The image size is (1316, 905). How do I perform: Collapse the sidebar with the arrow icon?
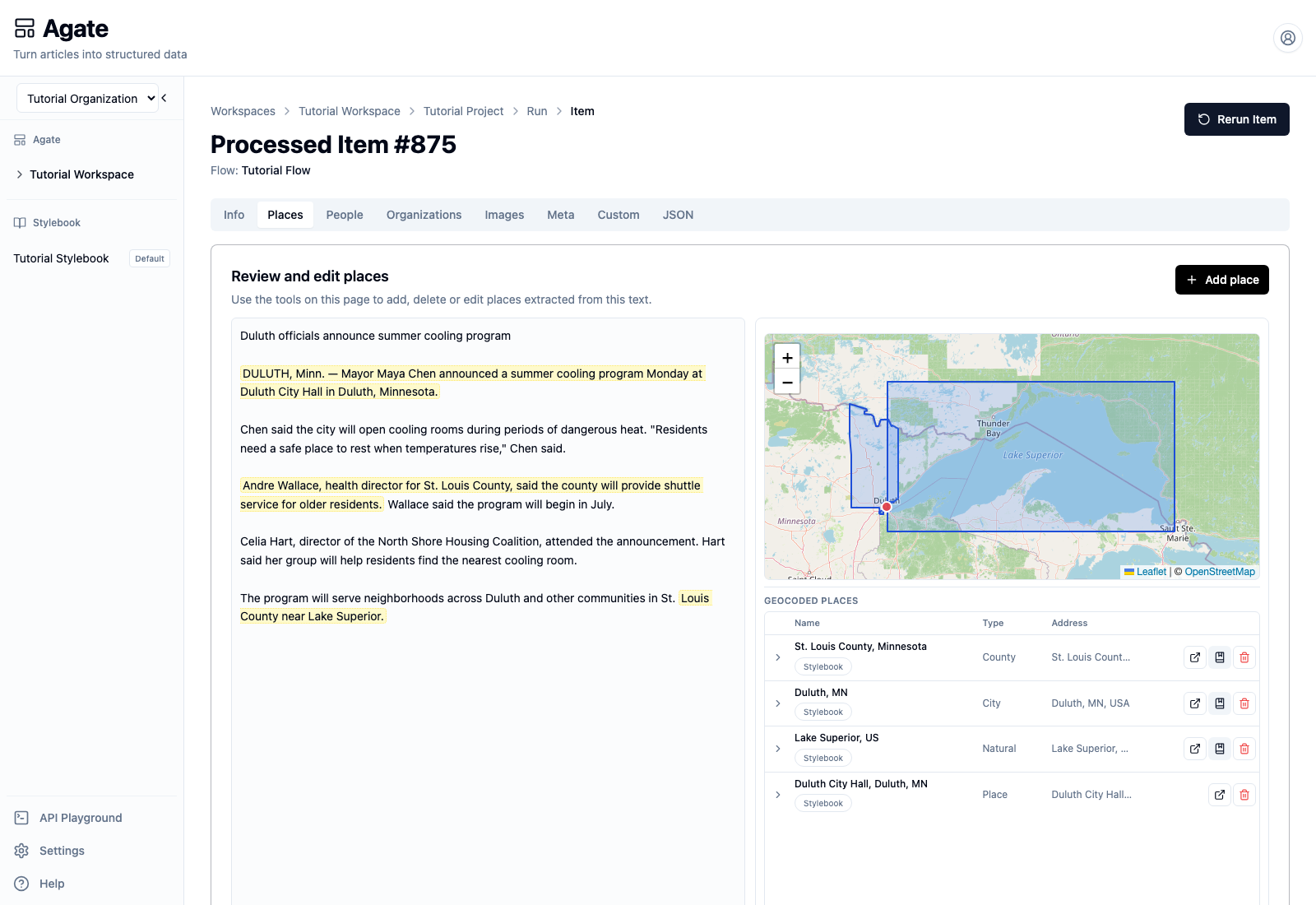[x=164, y=98]
